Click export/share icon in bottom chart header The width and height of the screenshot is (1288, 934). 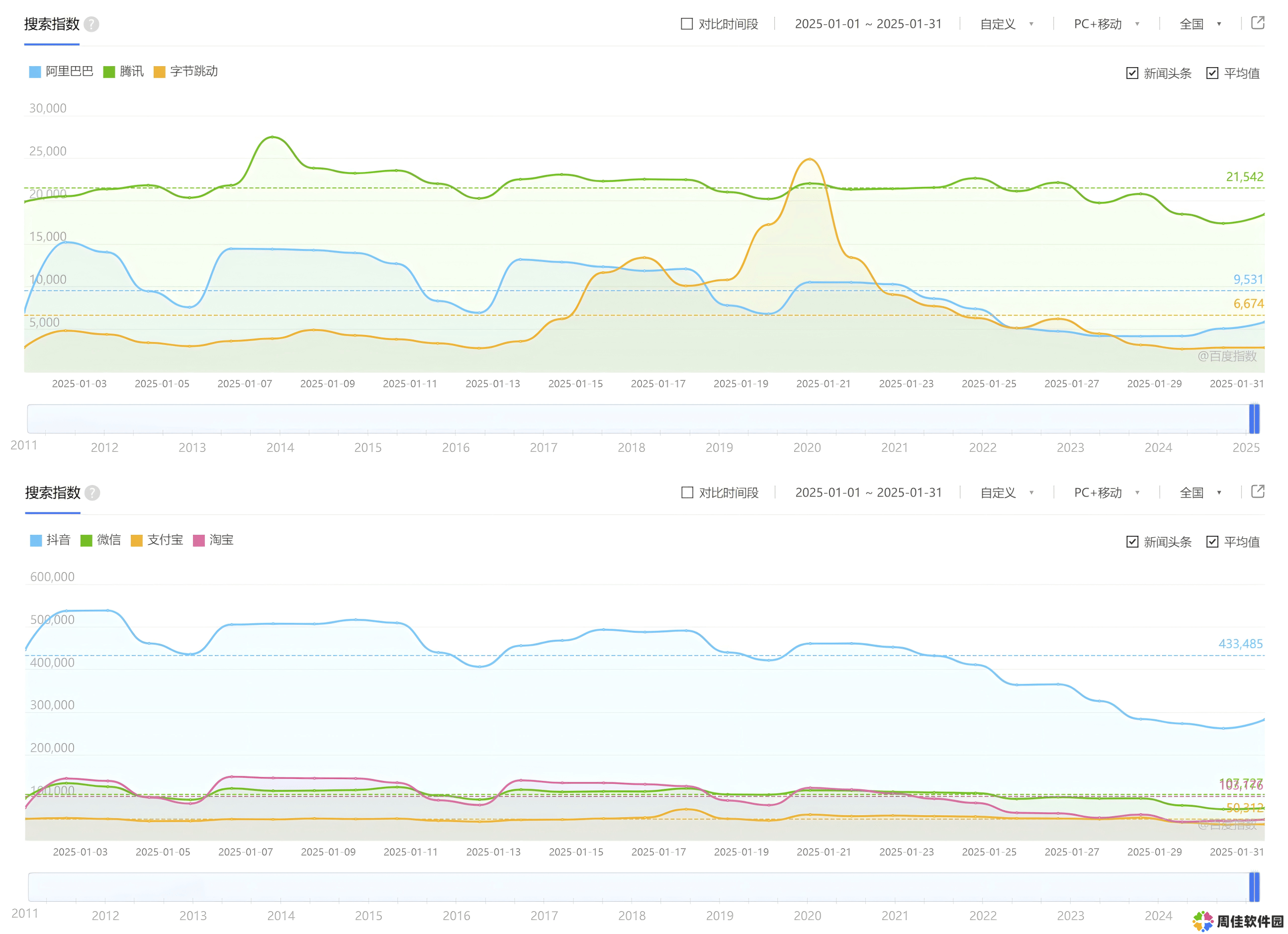coord(1258,491)
